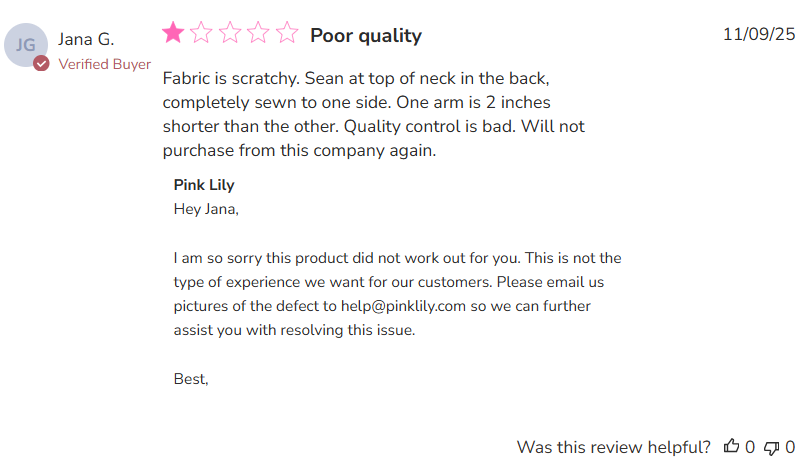
Task: Click the first filled pink star
Action: (x=173, y=34)
